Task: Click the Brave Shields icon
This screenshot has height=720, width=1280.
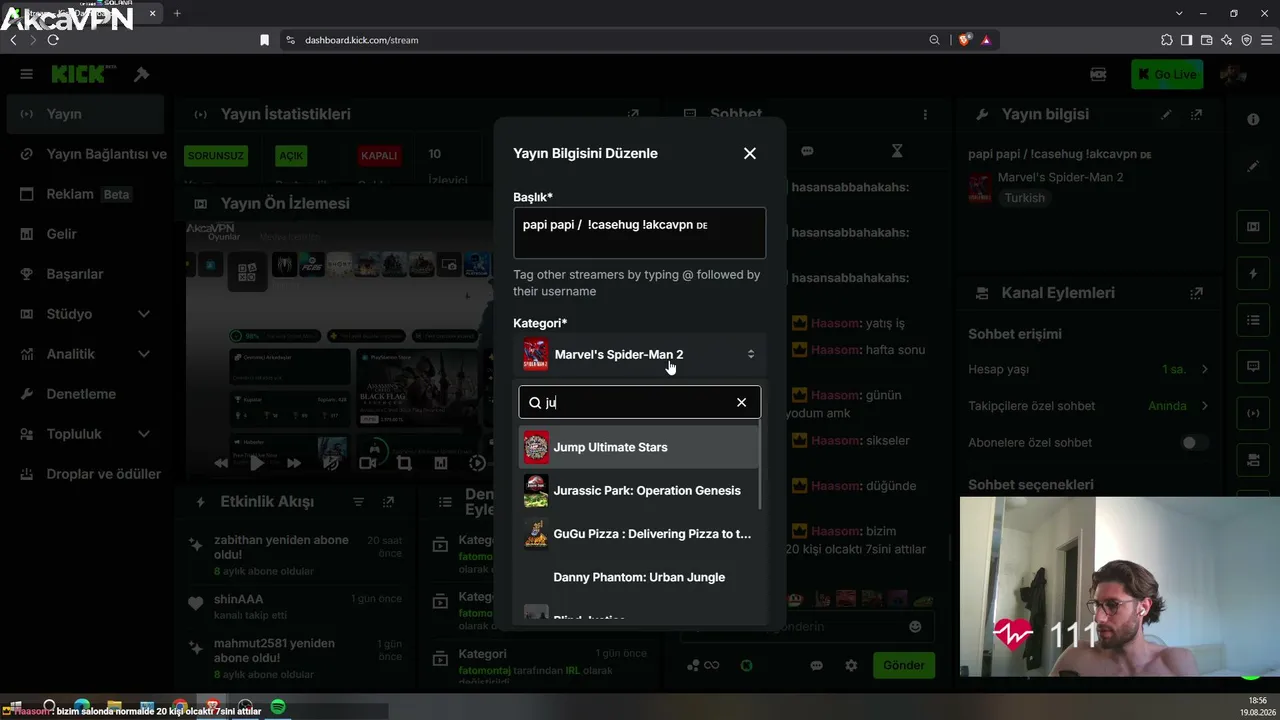Action: click(964, 40)
